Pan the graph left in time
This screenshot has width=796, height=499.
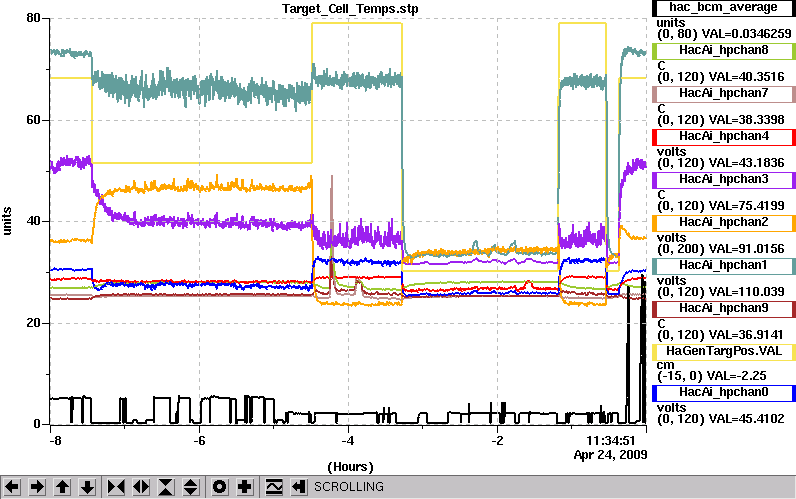click(x=12, y=487)
